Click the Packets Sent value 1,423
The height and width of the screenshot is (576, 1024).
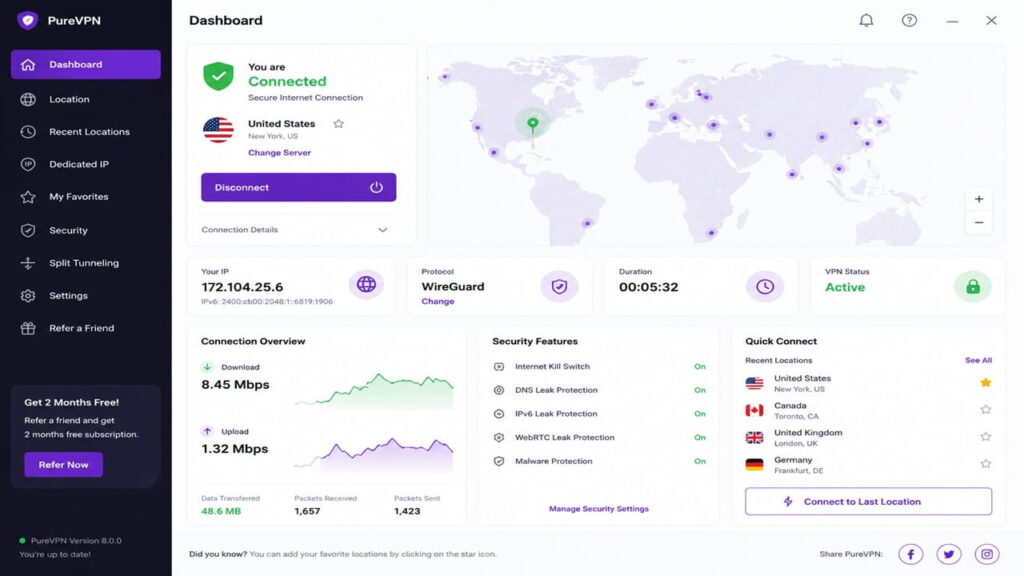[x=407, y=511]
